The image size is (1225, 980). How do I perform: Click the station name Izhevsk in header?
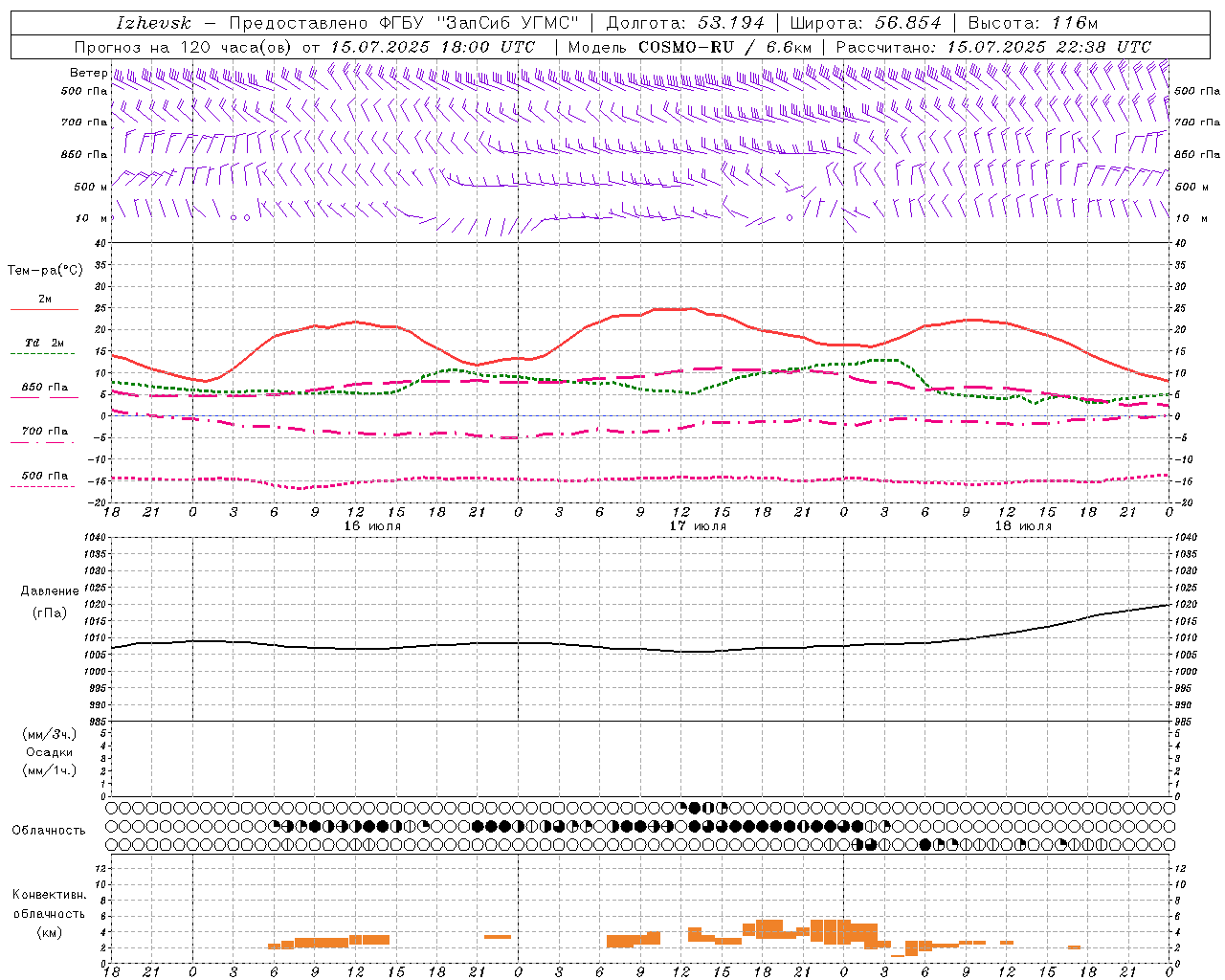tap(153, 23)
